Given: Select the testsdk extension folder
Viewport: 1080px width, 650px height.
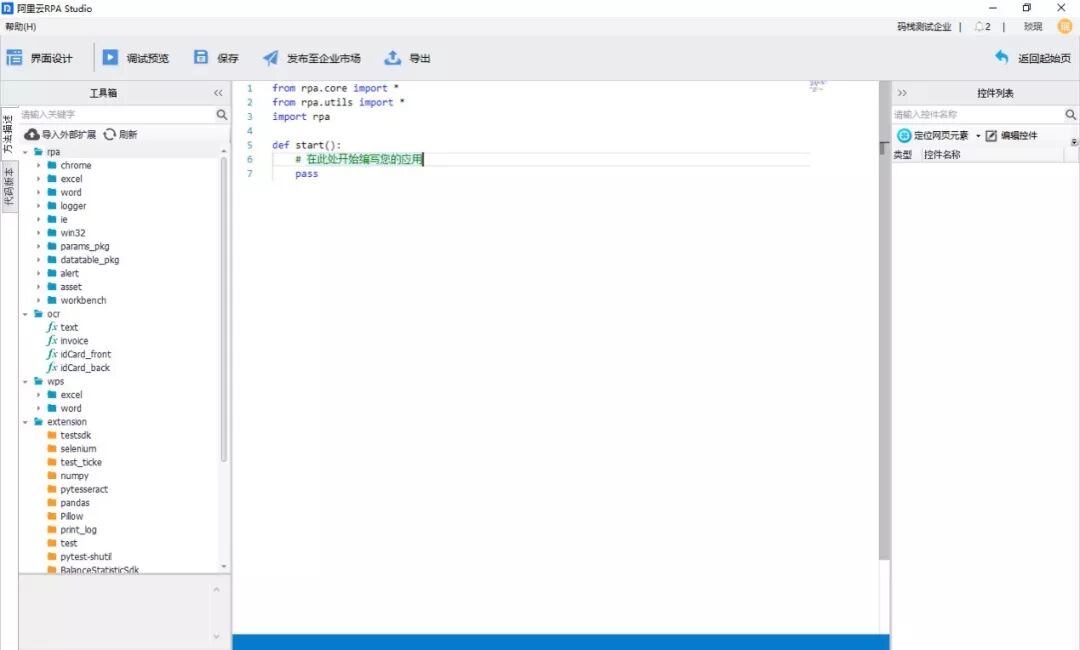Looking at the screenshot, I should pos(69,435).
